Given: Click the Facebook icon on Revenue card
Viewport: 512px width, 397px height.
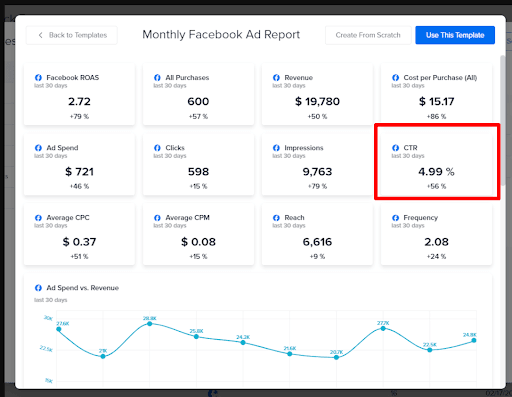Looking at the screenshot, I should [x=276, y=78].
